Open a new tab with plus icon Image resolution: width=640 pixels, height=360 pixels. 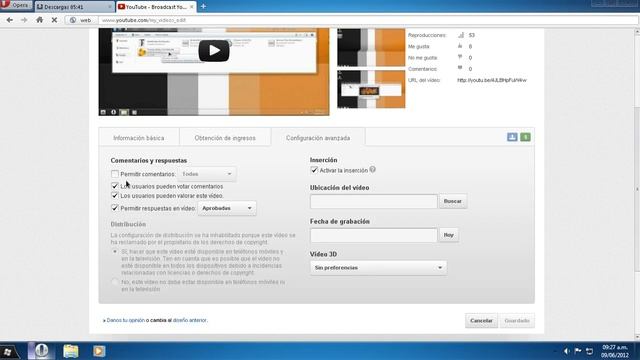[203, 7]
